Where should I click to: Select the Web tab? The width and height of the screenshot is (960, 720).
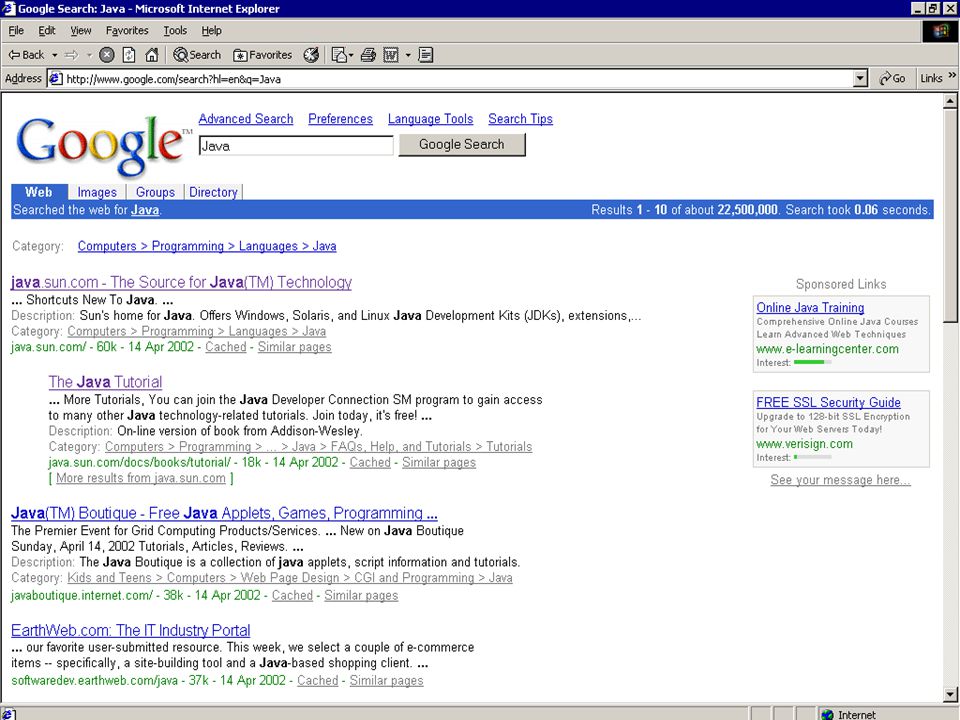39,192
